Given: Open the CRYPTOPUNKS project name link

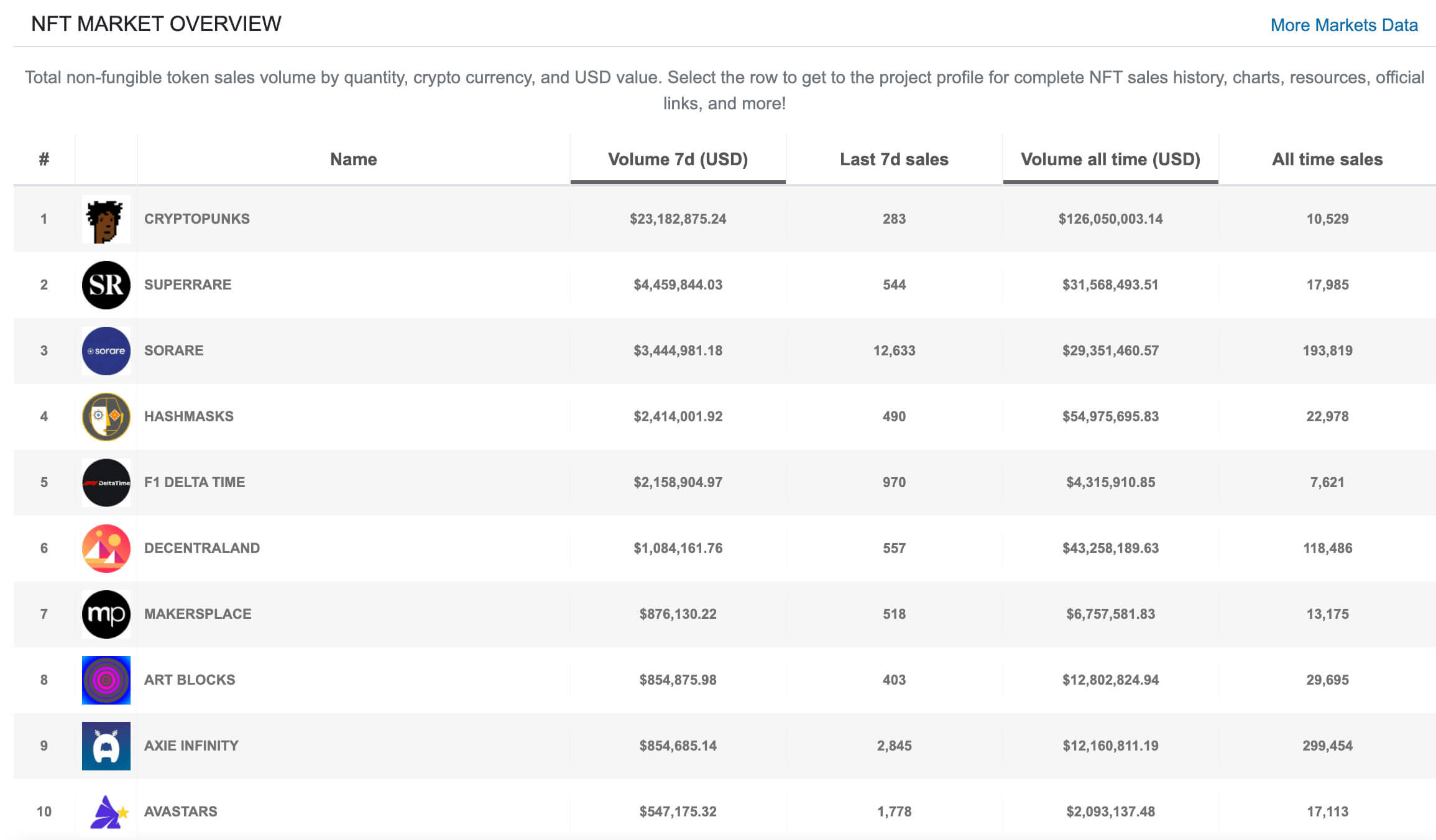Looking at the screenshot, I should [197, 219].
